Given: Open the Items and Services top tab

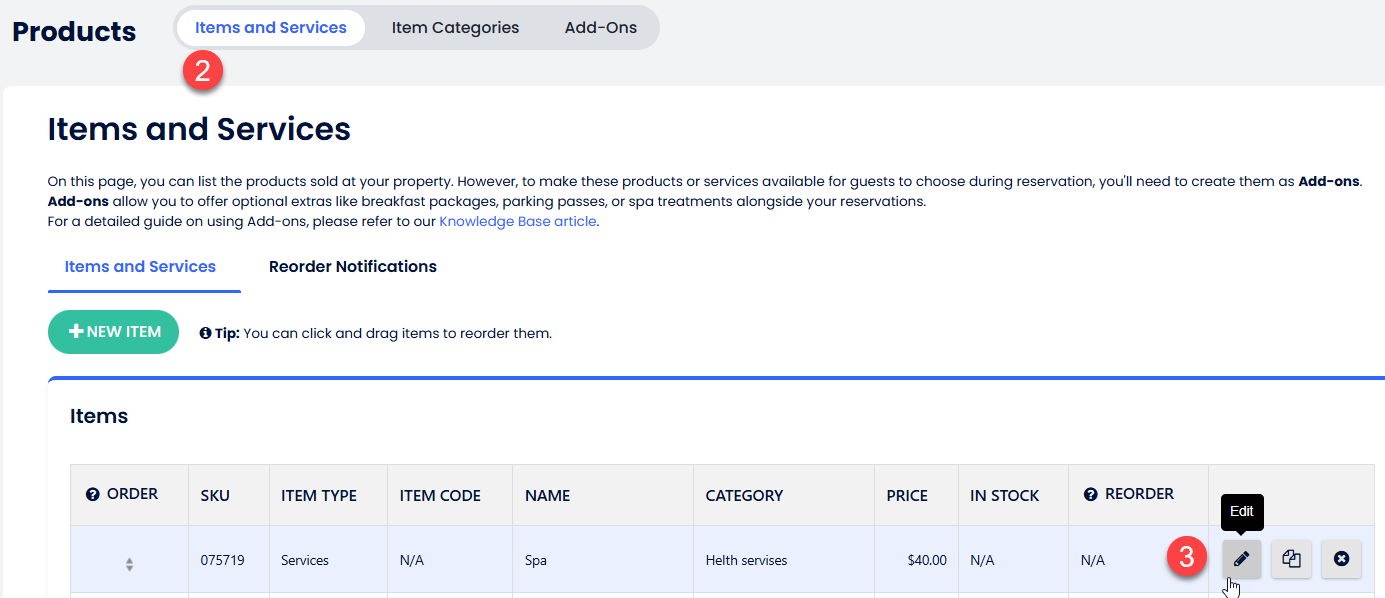Looking at the screenshot, I should (270, 28).
